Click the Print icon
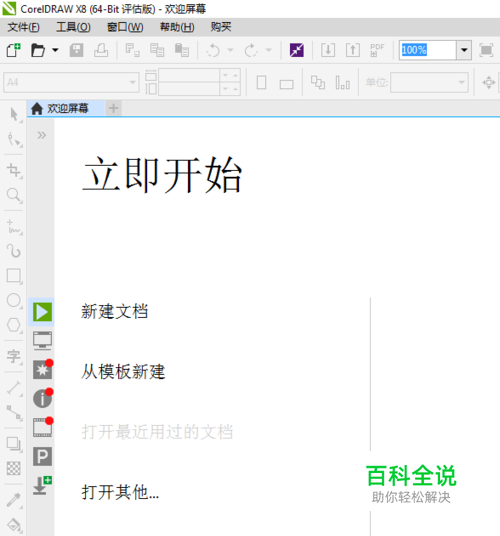 (x=101, y=50)
